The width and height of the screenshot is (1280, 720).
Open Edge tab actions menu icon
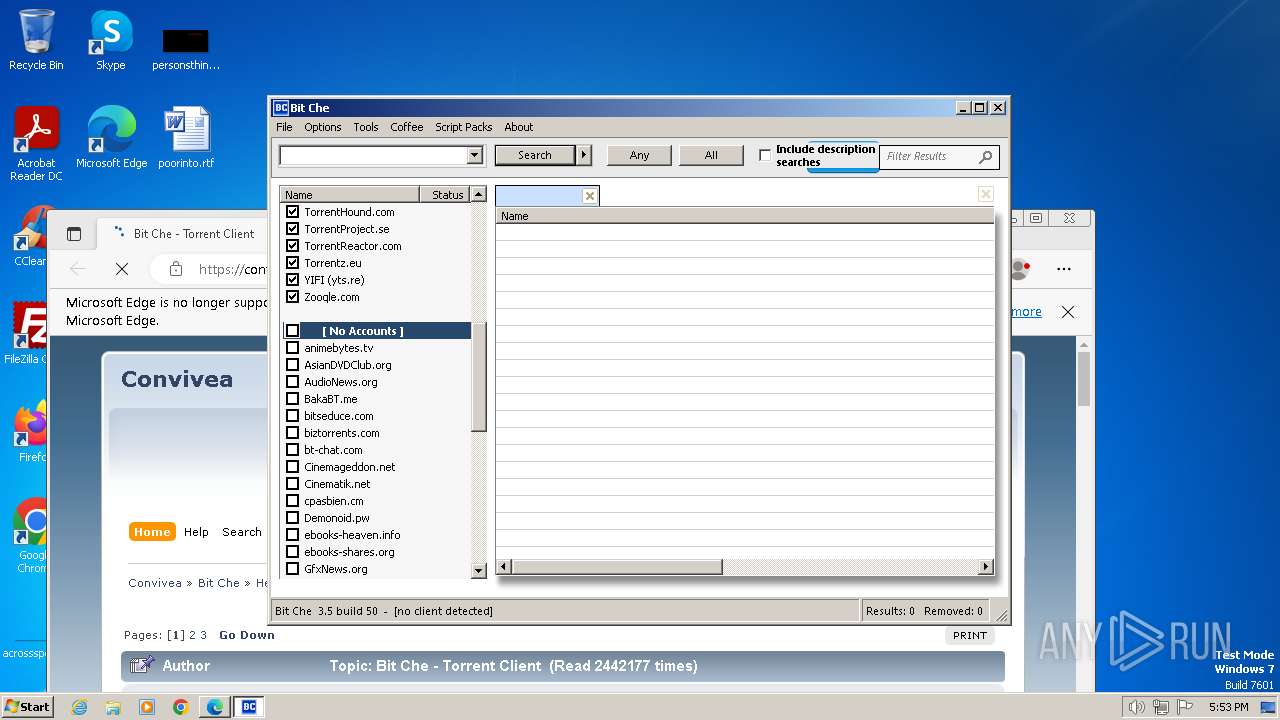point(74,234)
